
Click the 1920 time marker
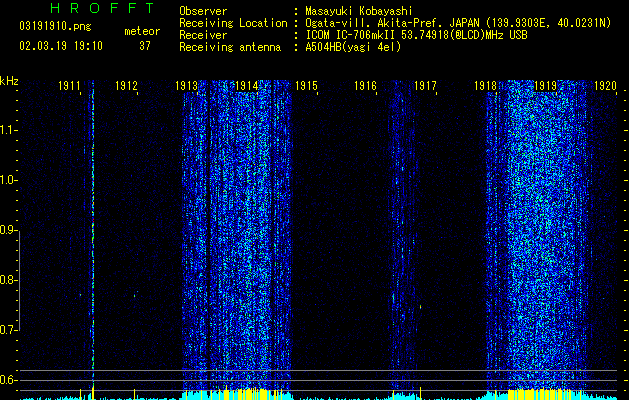click(605, 86)
